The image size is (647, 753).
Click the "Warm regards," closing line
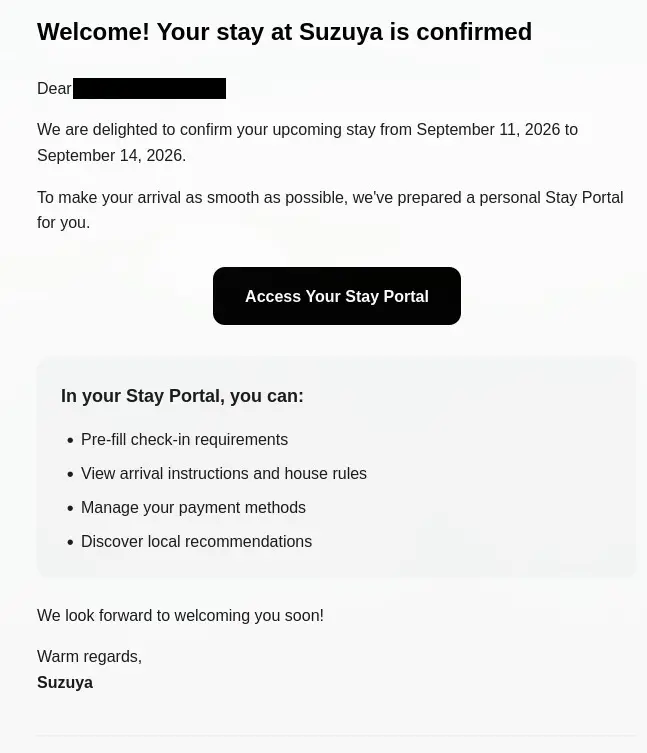point(89,657)
